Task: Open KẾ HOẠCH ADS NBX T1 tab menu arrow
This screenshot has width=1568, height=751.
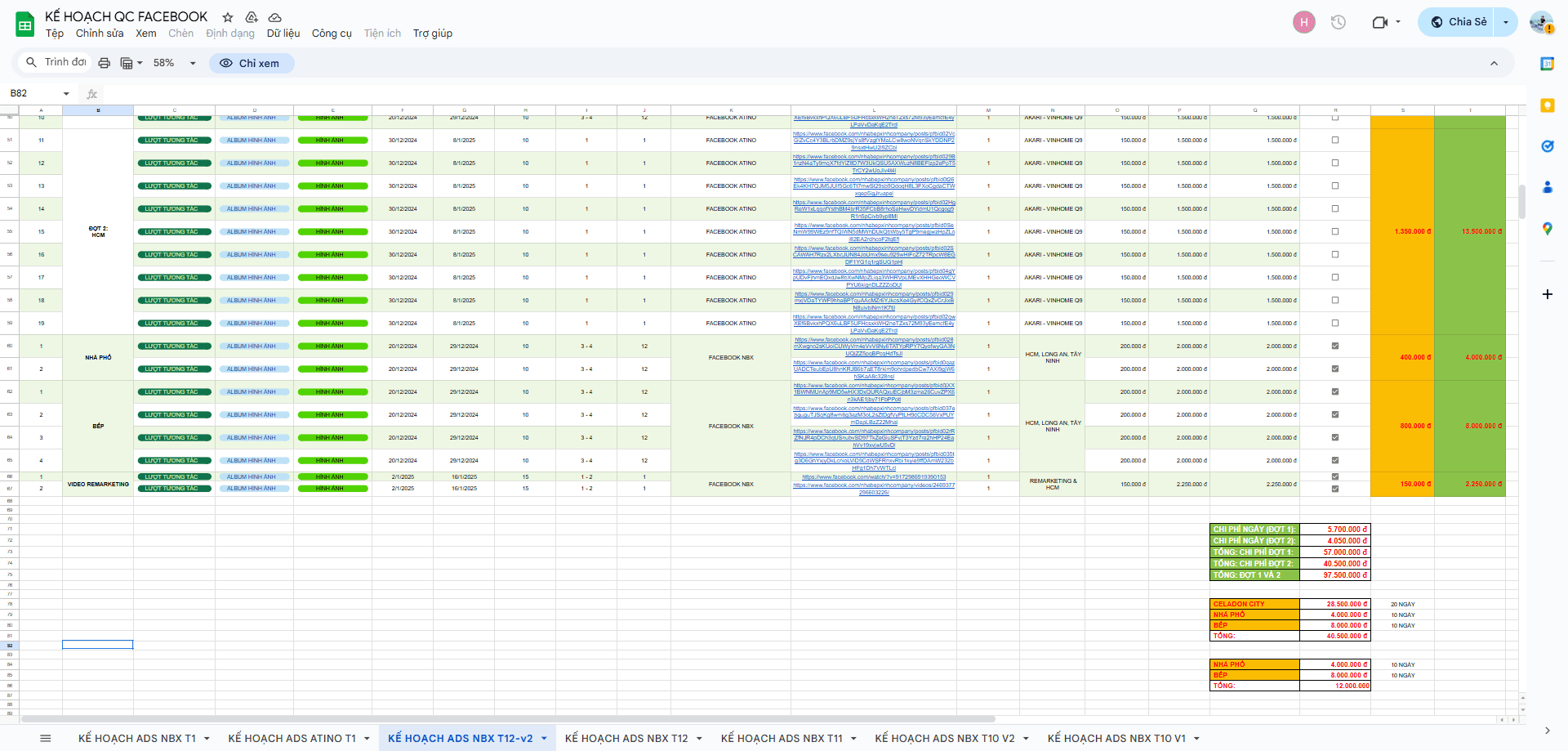Action: (207, 739)
